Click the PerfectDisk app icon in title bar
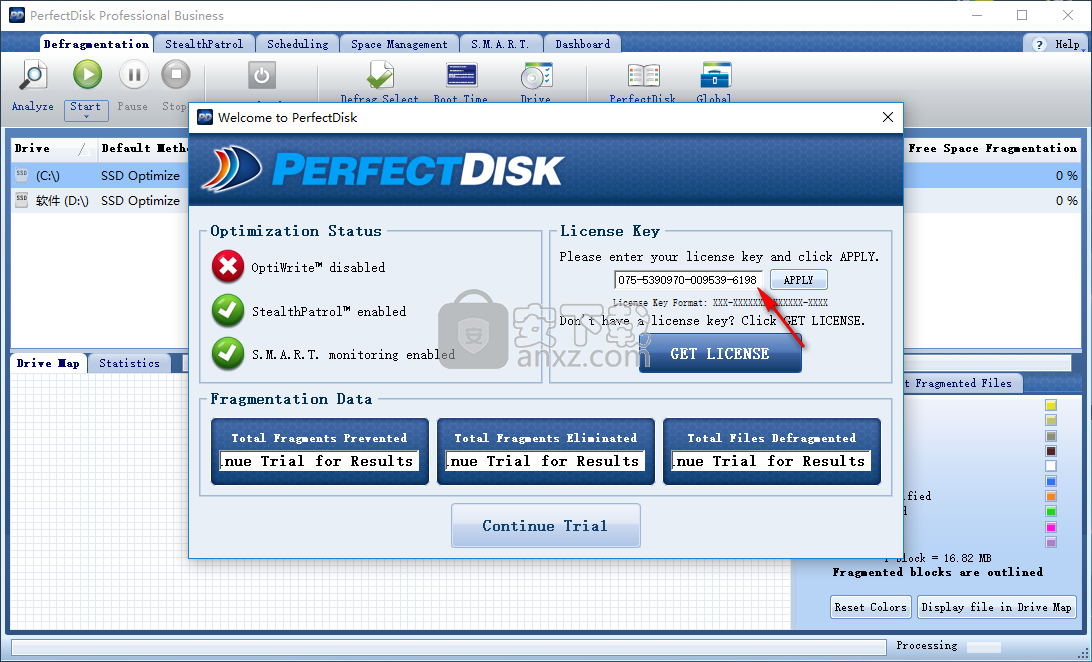Viewport: 1092px width, 662px height. pyautogui.click(x=16, y=15)
